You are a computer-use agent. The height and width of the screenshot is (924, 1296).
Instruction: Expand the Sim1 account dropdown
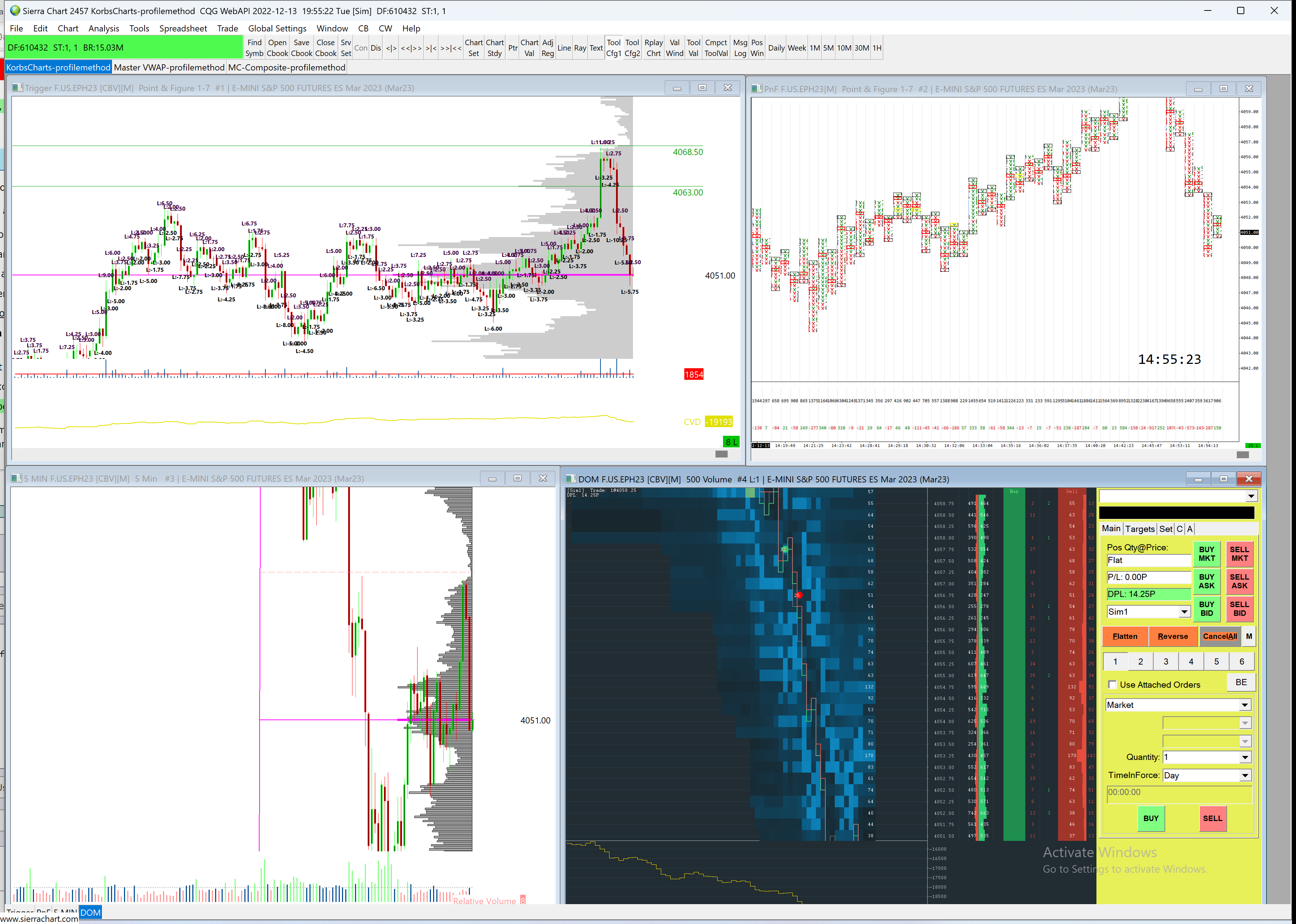pyautogui.click(x=1184, y=612)
